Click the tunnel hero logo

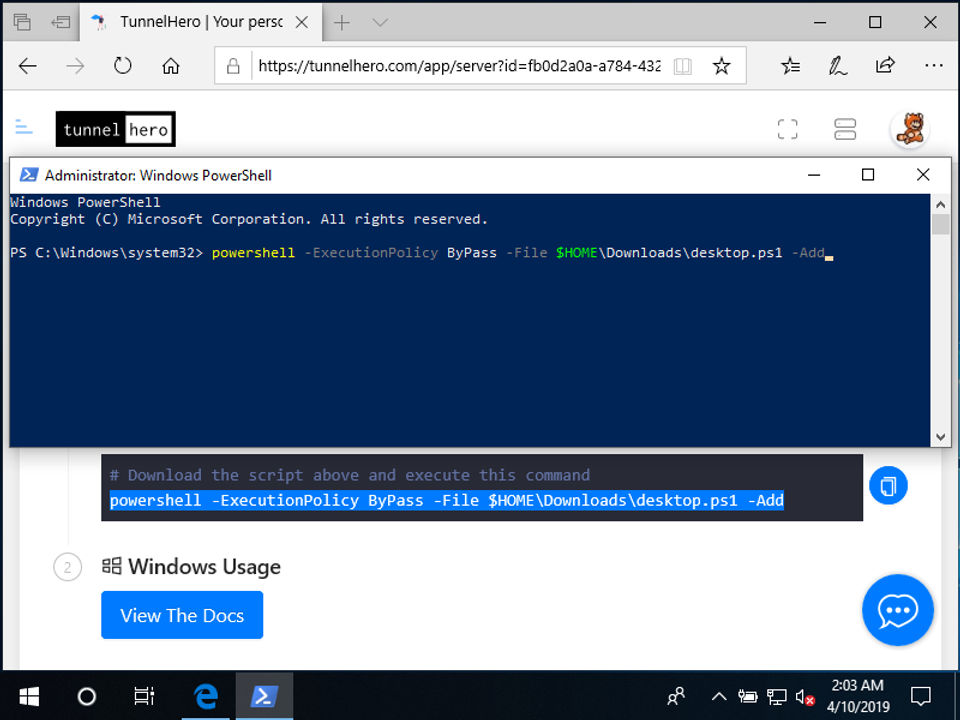tap(116, 129)
